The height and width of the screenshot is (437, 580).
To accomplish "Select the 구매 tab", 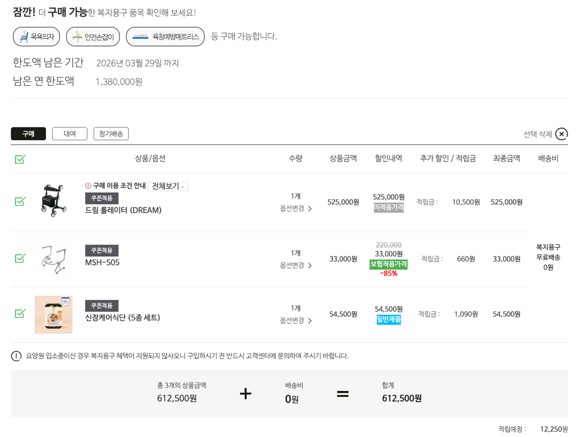I will (x=28, y=134).
